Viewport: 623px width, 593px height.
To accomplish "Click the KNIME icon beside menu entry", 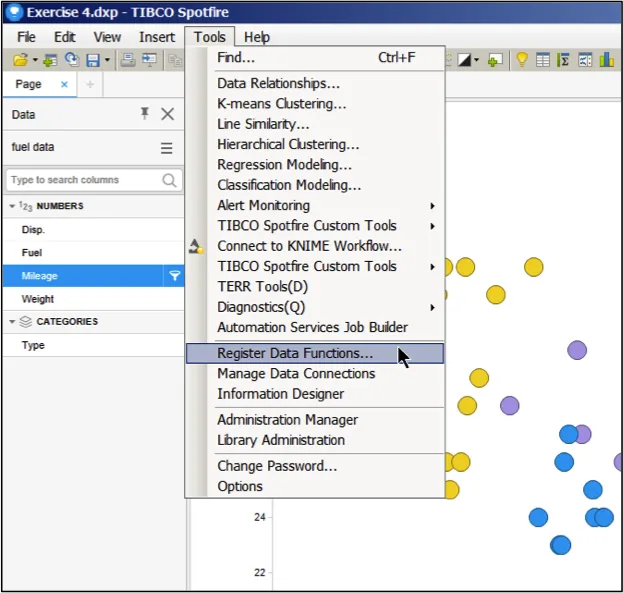I will point(195,246).
